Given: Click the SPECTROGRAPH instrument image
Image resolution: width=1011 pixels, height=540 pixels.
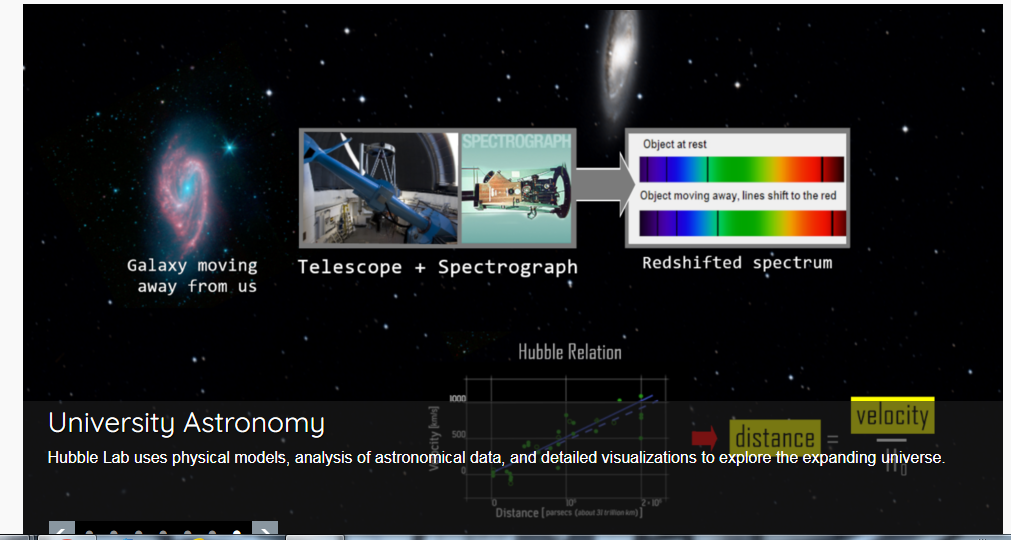Looking at the screenshot, I should tap(516, 188).
